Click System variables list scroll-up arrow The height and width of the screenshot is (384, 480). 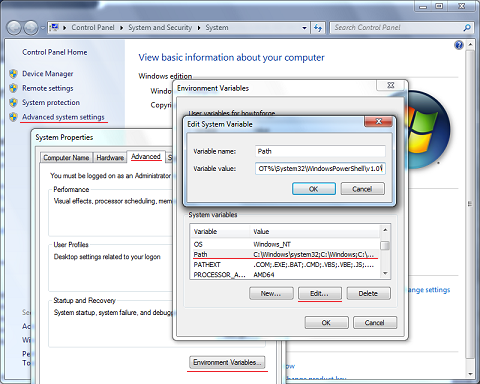(x=385, y=230)
